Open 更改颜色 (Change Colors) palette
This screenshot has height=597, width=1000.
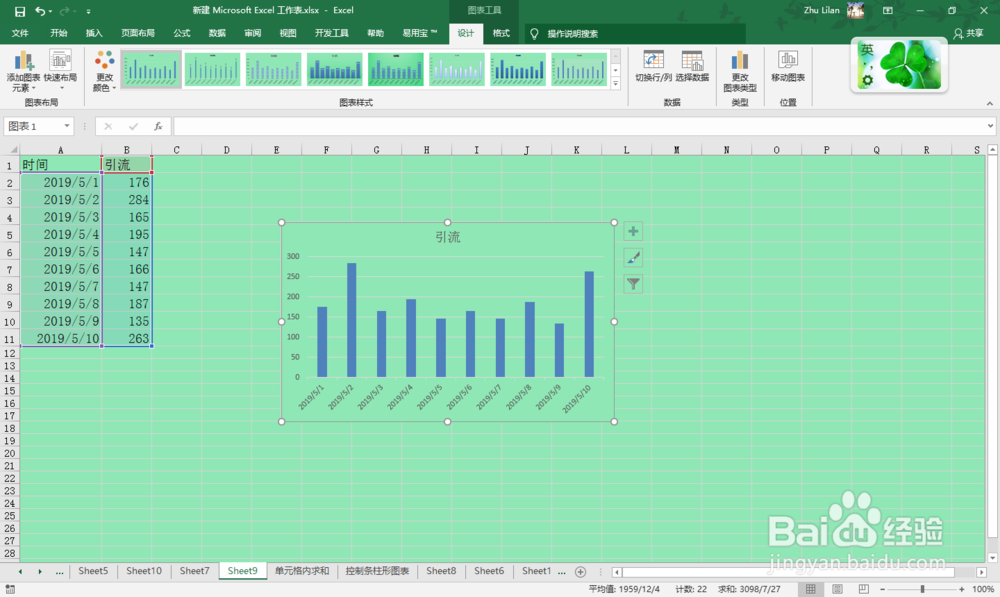coord(105,71)
